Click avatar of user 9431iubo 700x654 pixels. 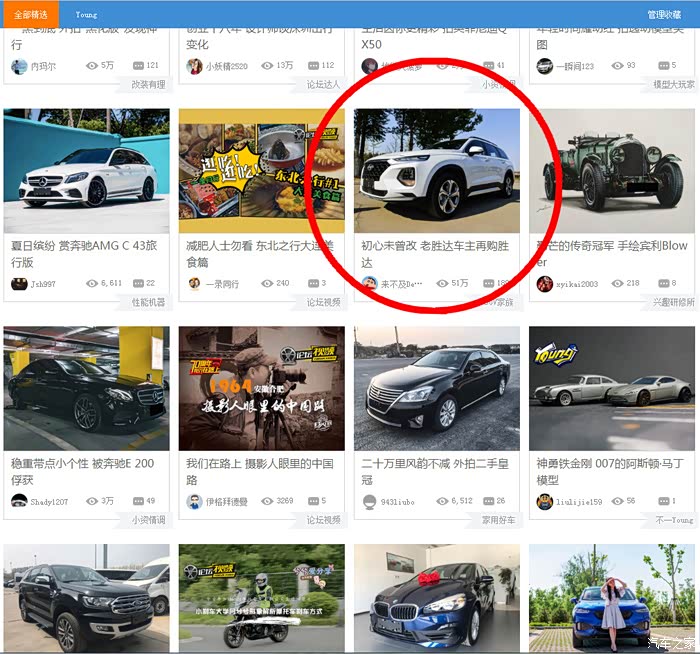coord(369,501)
